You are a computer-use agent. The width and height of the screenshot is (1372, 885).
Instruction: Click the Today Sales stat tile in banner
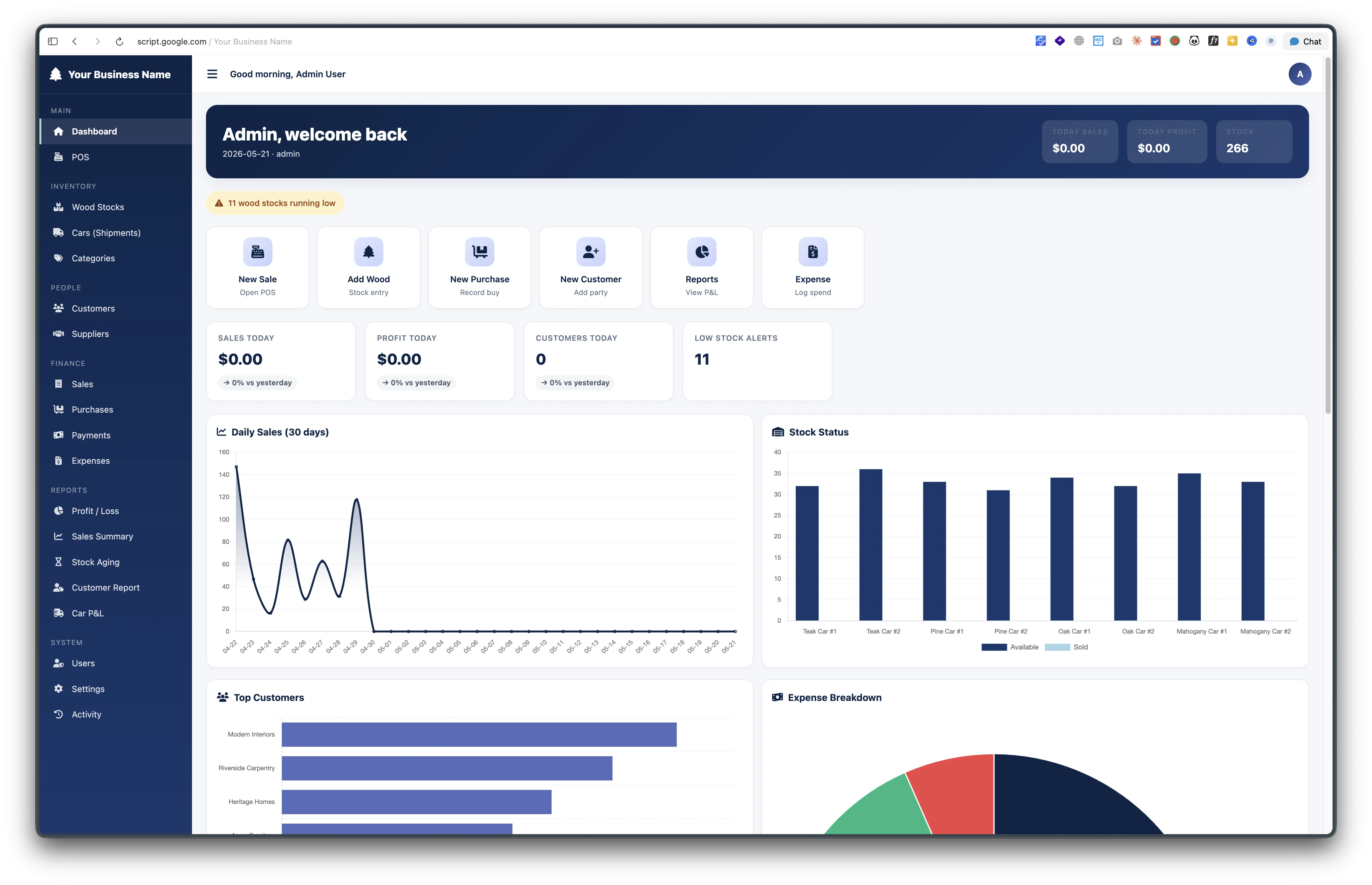(1080, 141)
